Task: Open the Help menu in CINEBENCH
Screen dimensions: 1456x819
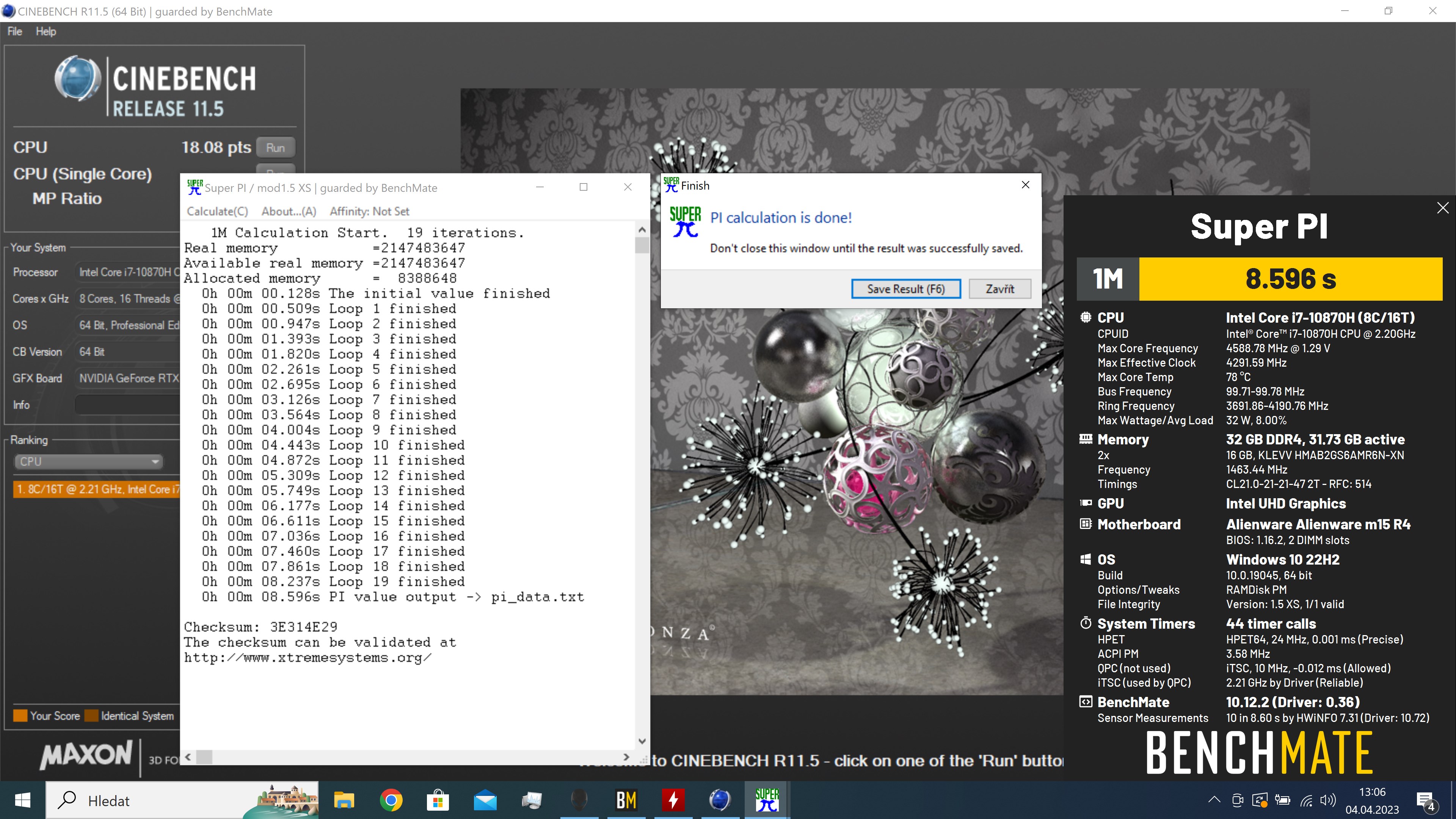Action: (46, 31)
